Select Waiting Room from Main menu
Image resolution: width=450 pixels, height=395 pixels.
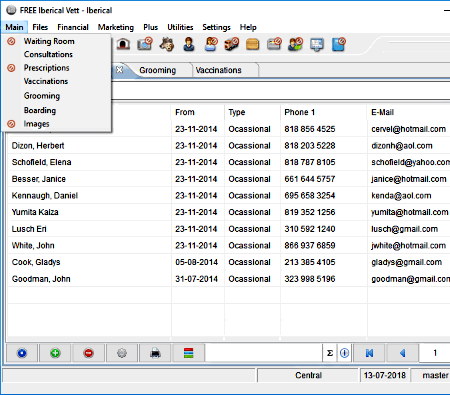57,41
